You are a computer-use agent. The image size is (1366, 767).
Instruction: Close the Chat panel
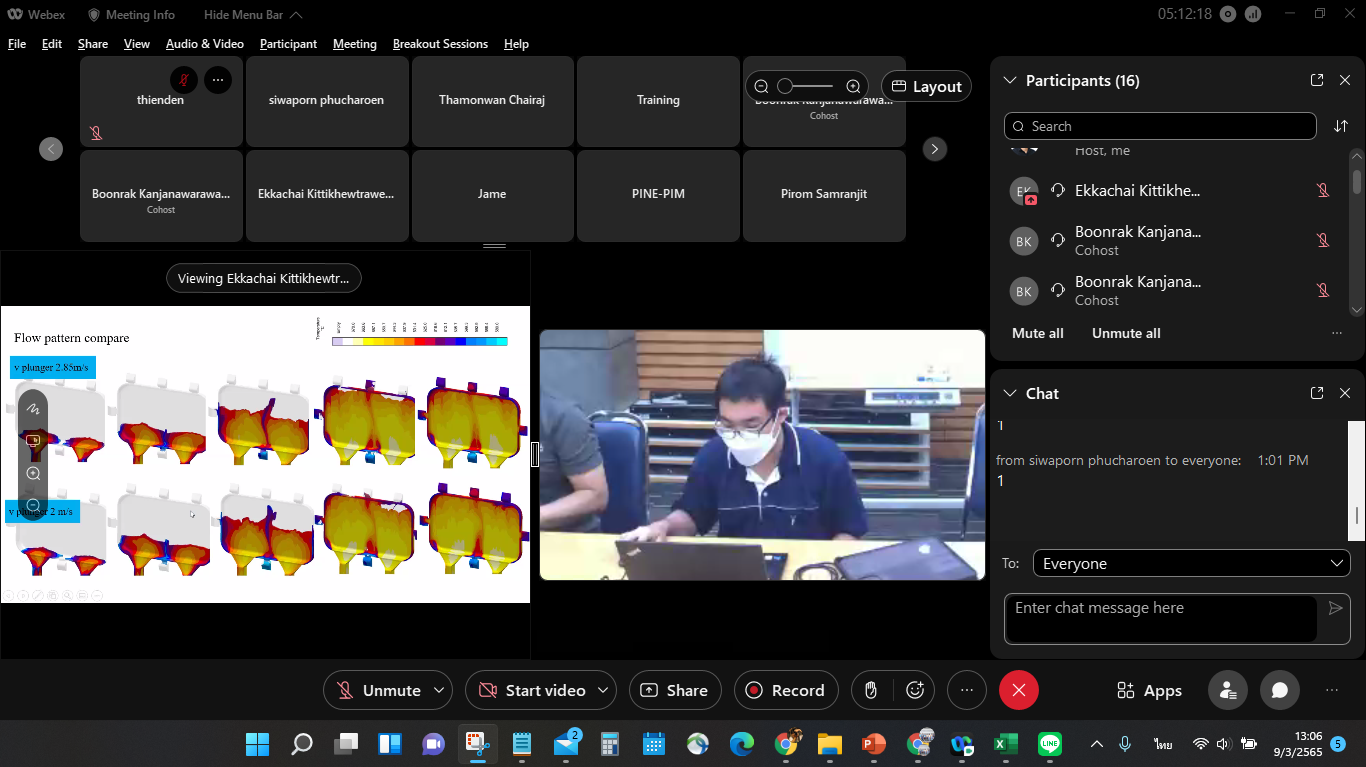1345,393
